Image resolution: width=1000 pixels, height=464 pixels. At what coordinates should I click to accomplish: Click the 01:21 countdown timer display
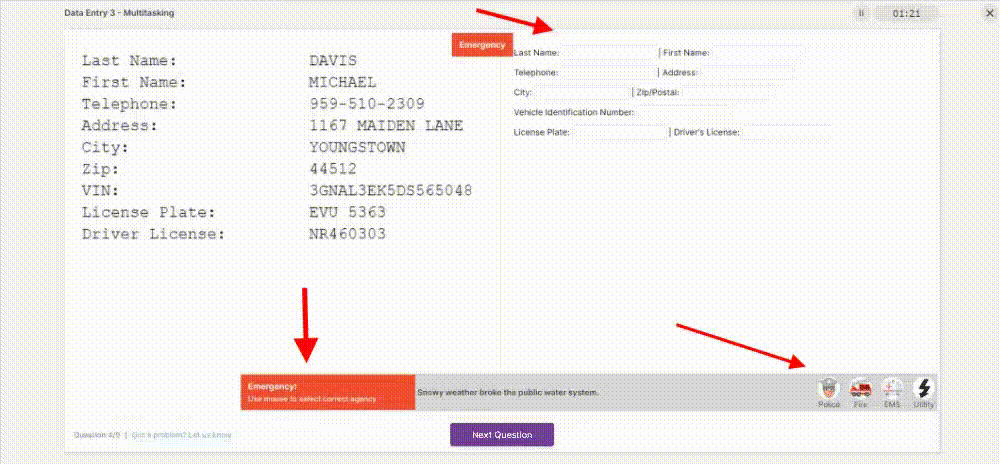(906, 13)
